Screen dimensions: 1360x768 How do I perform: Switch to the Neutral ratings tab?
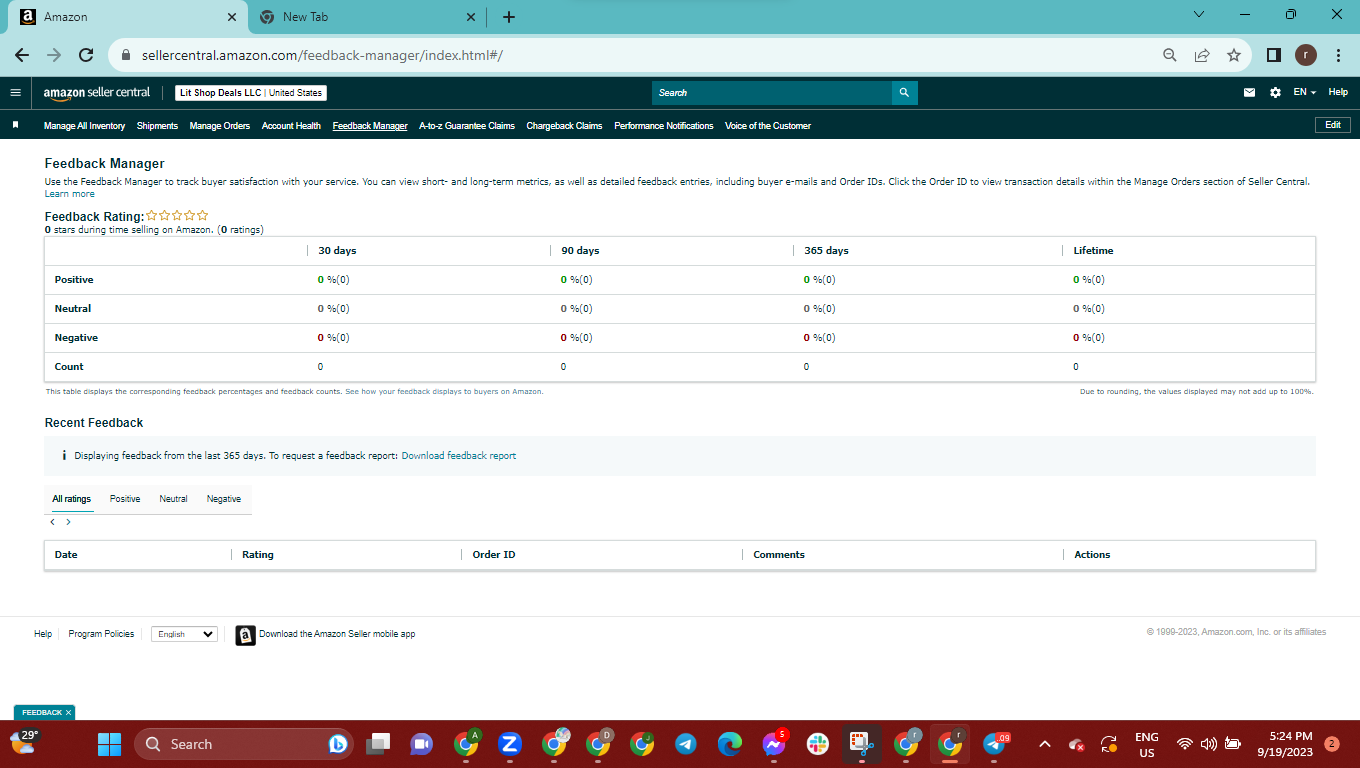pos(173,499)
